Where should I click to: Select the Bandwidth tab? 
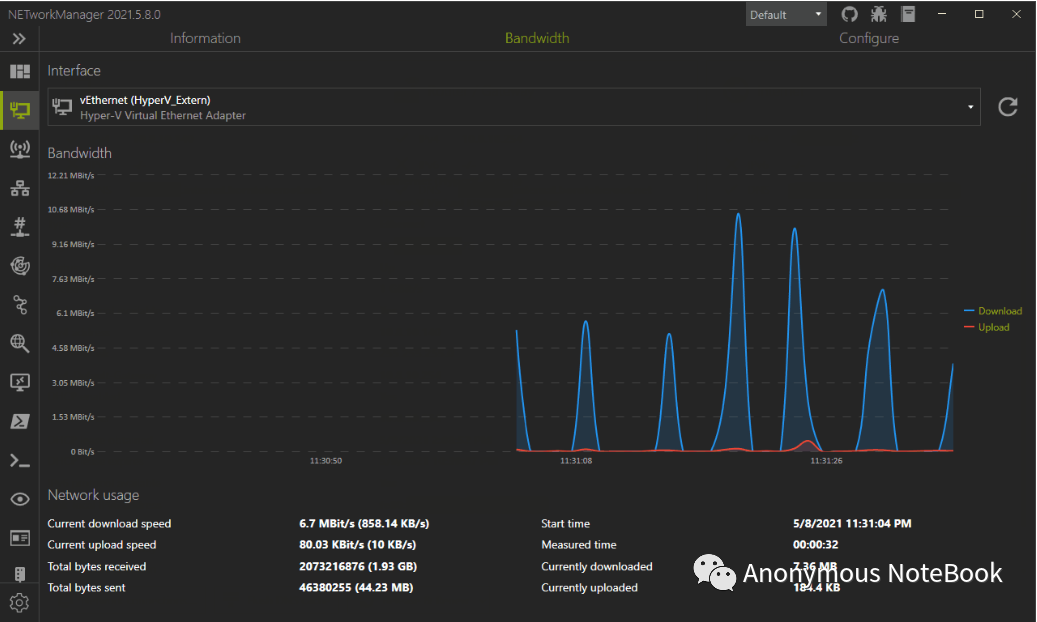tap(537, 38)
